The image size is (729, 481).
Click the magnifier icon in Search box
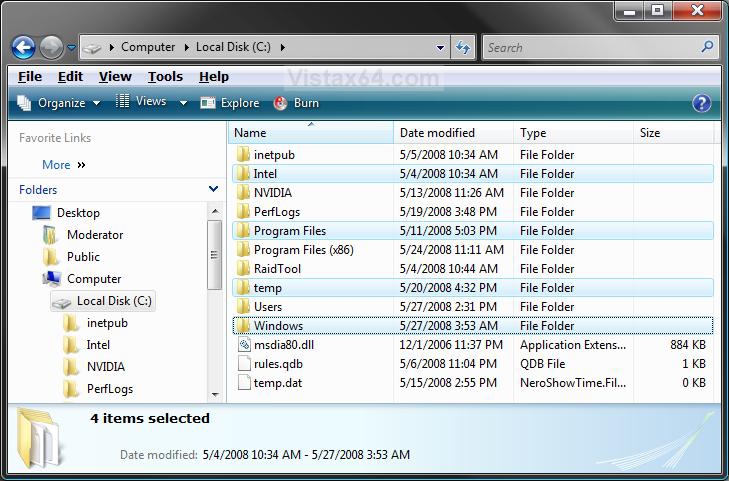(x=708, y=47)
